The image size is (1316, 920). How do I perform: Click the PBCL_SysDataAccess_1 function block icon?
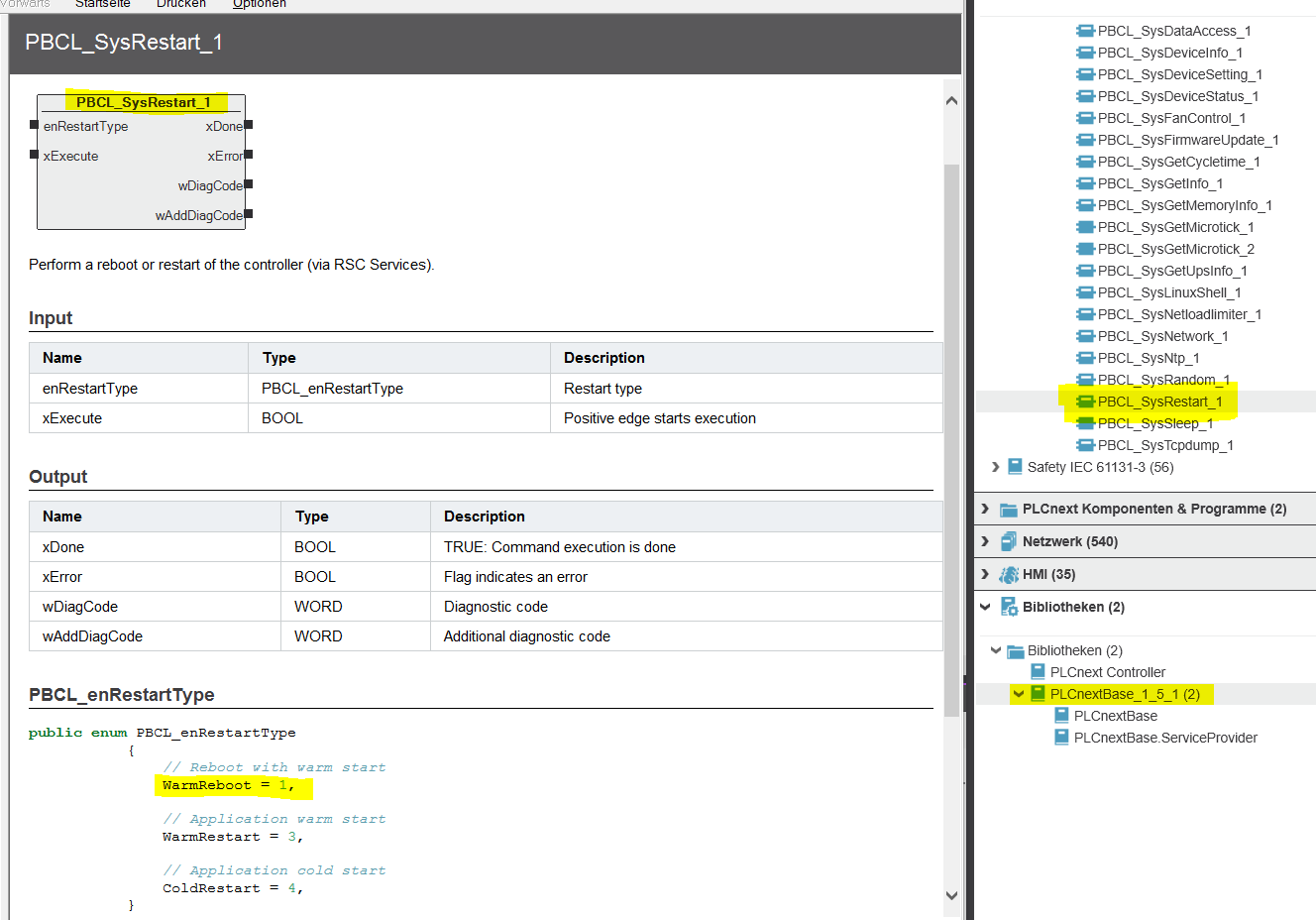1085,31
